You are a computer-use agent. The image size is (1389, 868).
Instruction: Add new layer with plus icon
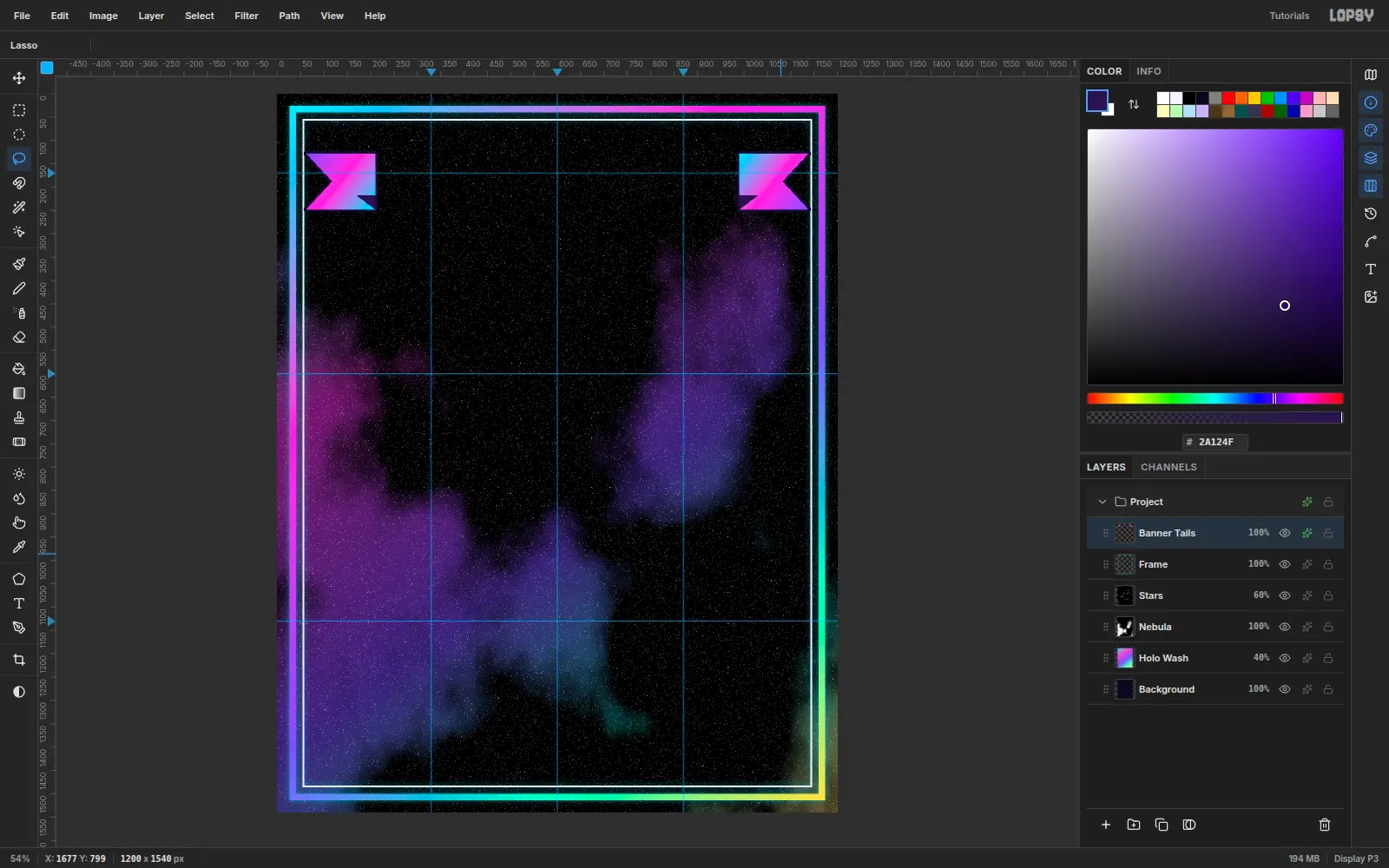(1106, 825)
